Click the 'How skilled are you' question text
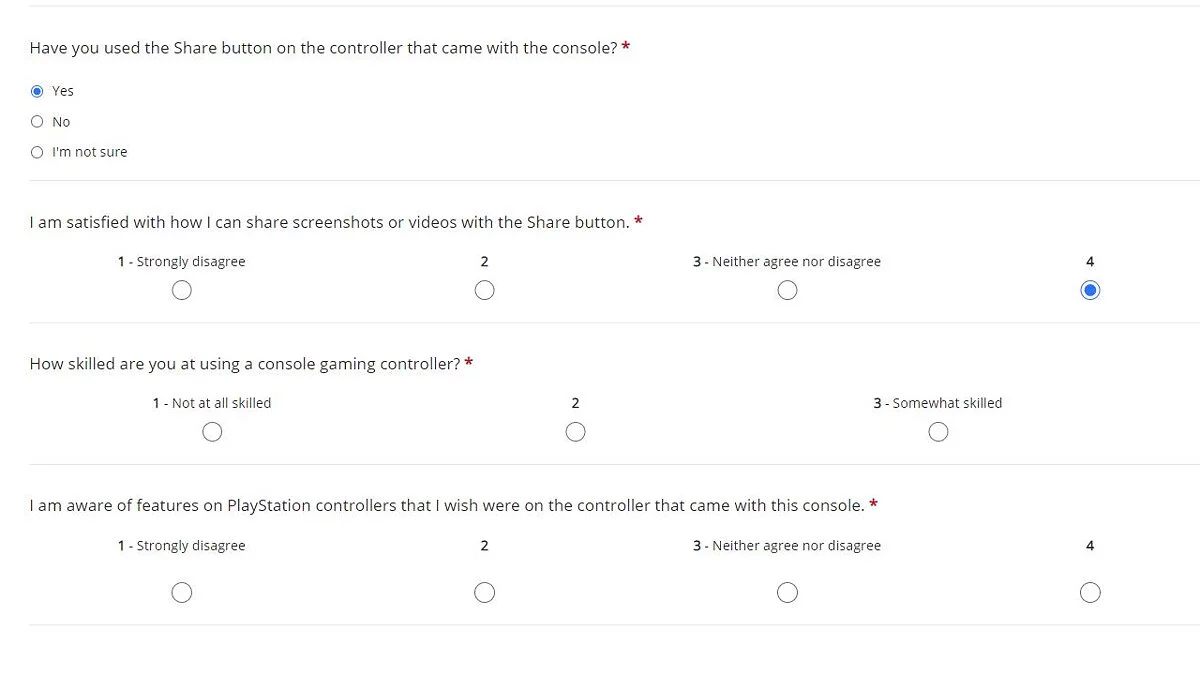Viewport: 1200px width, 675px height. (x=244, y=364)
